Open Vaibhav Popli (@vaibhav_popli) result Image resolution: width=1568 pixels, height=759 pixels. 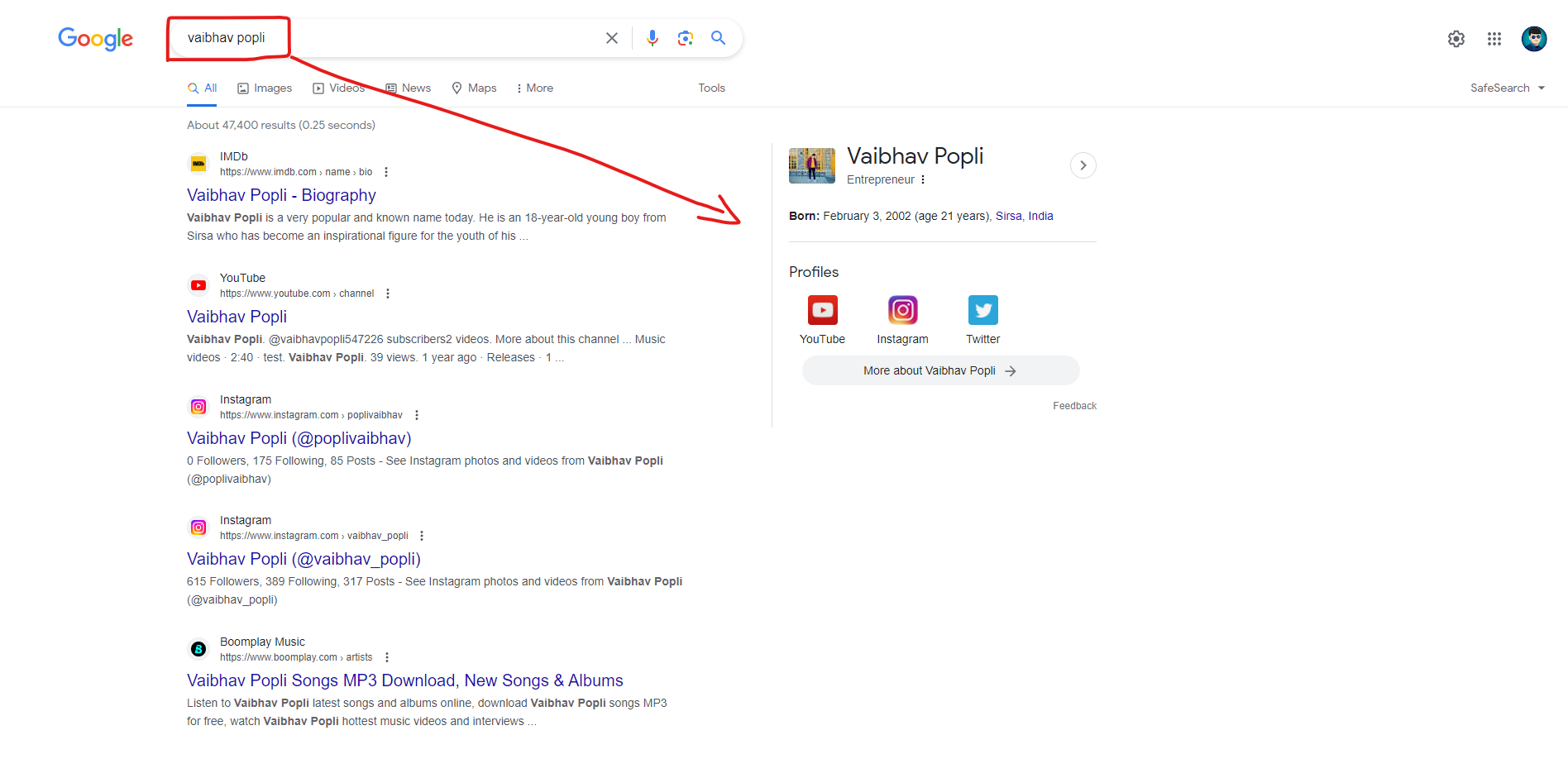click(304, 559)
